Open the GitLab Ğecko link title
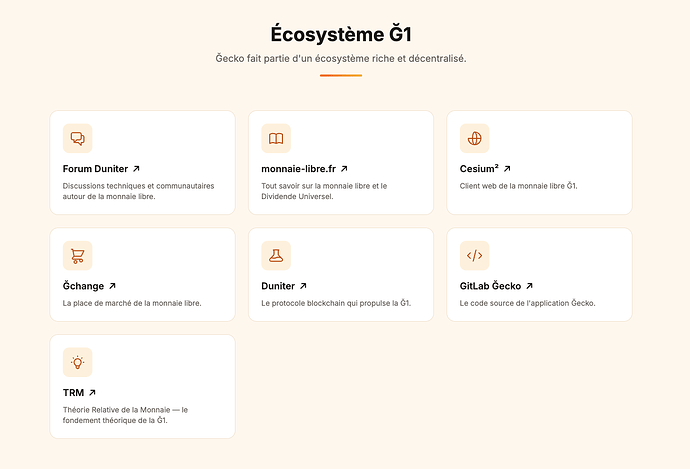This screenshot has width=690, height=469. [490, 286]
